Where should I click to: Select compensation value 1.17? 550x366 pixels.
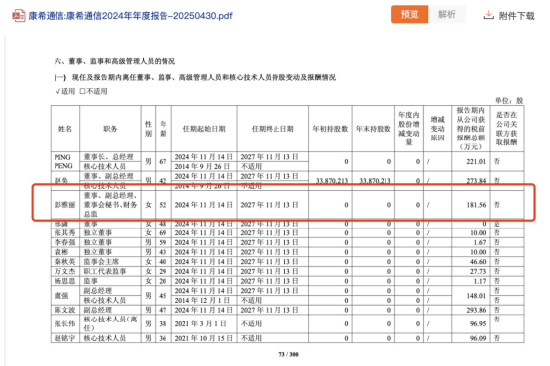point(479,281)
